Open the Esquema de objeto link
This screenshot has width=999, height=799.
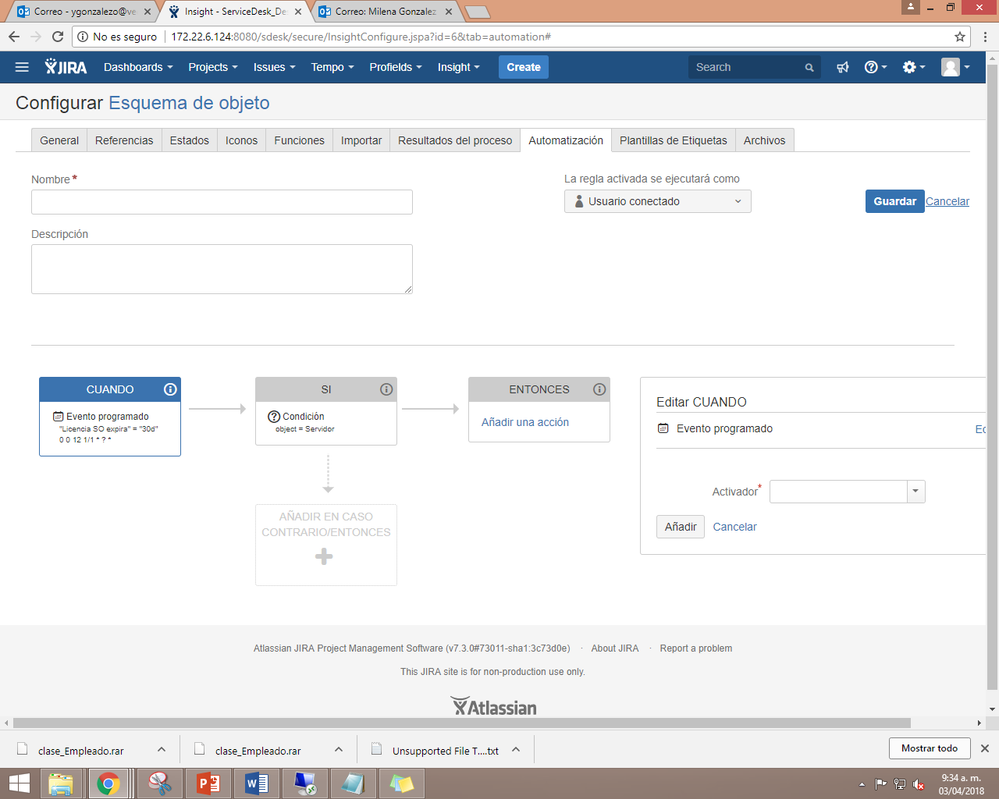tap(189, 103)
